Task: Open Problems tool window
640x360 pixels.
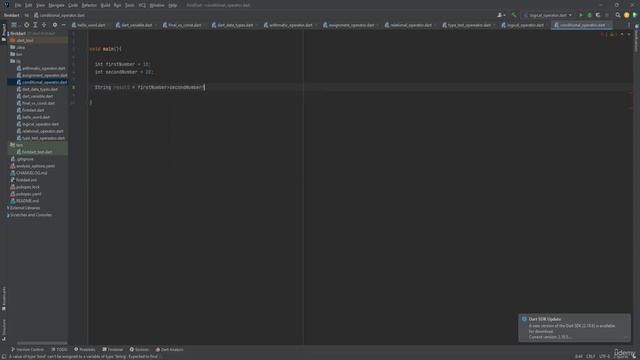Action: (84, 349)
